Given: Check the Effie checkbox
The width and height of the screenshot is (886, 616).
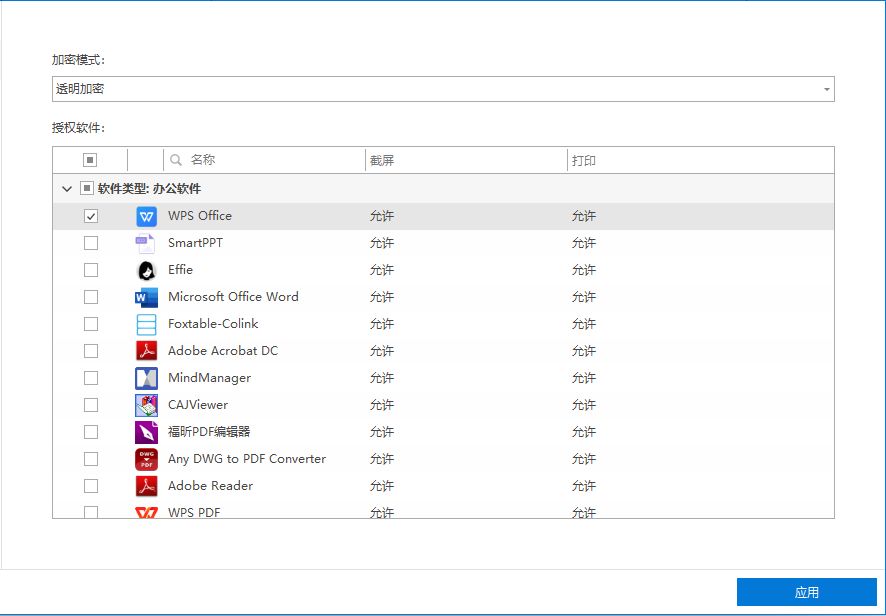Looking at the screenshot, I should tap(91, 270).
